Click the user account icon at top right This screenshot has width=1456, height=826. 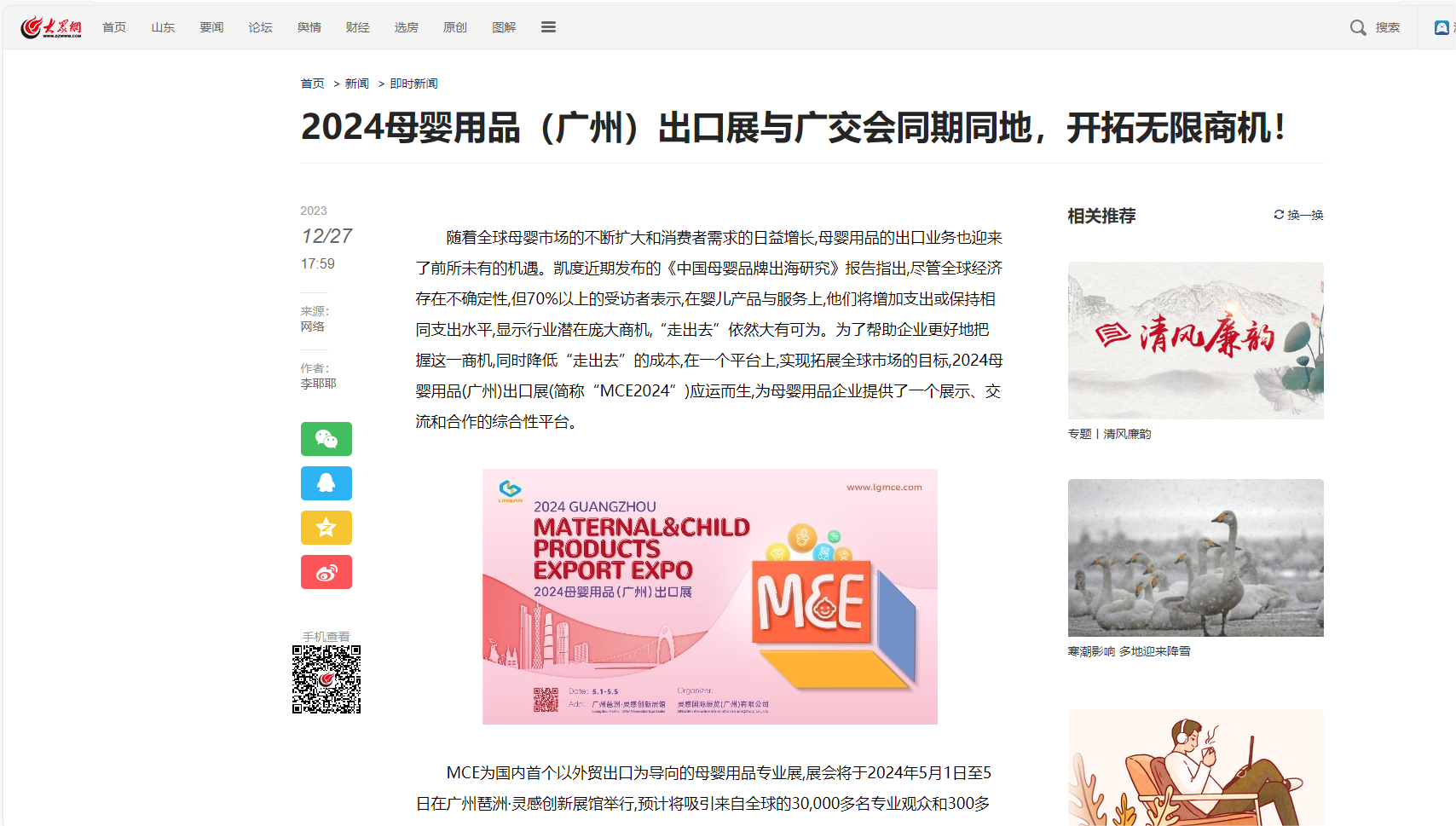tap(1442, 27)
